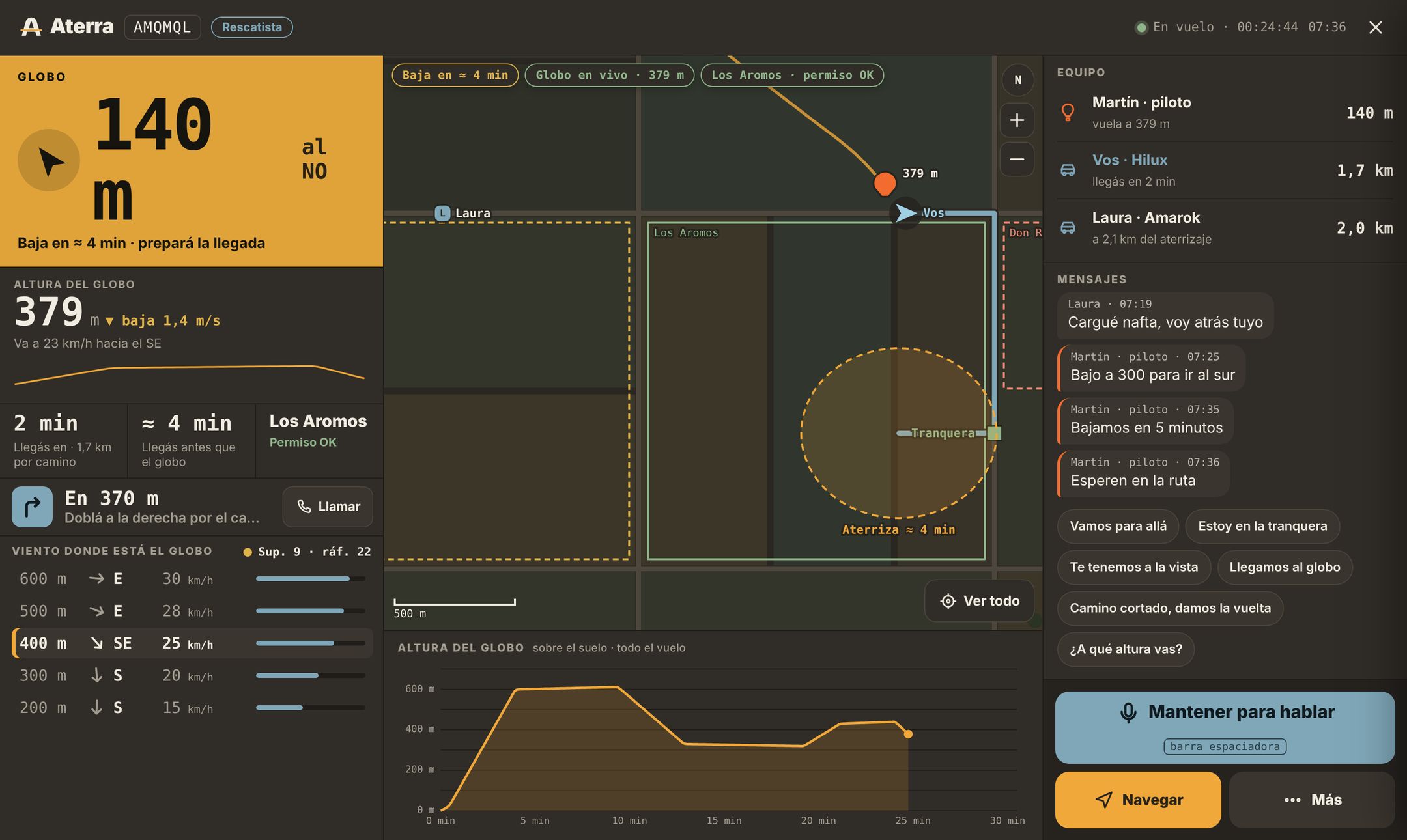Open Martín's message Esperen en la ruta
1407x840 pixels.
point(1144,473)
